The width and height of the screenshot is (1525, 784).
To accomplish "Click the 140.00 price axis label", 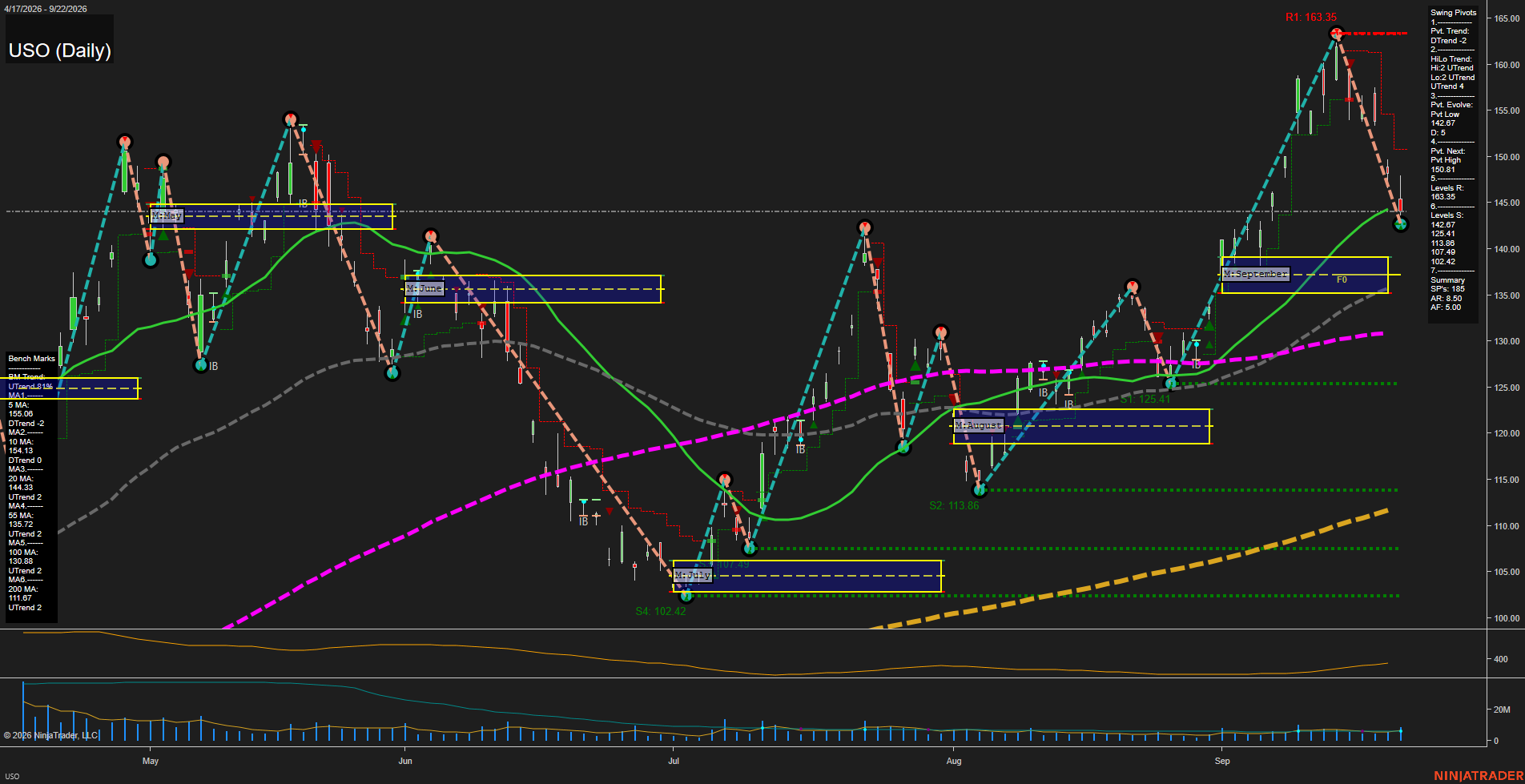I will (1507, 249).
